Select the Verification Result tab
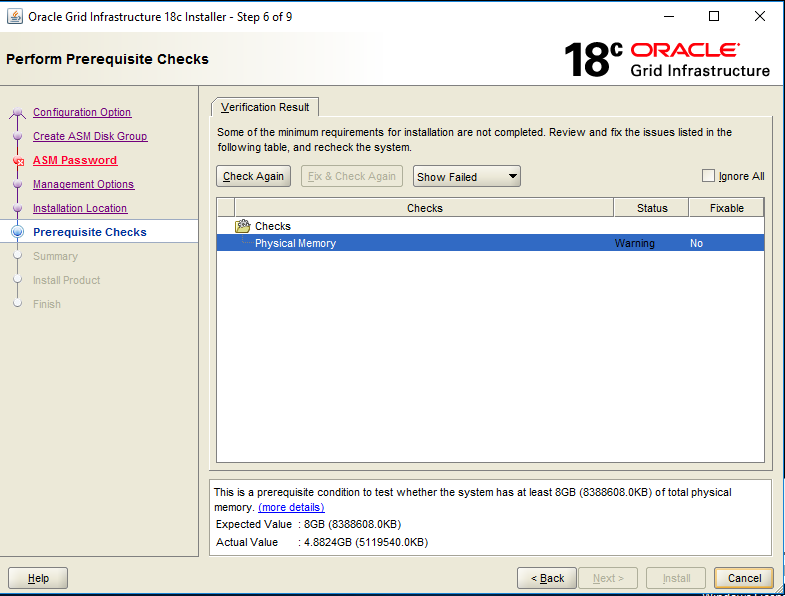The width and height of the screenshot is (785, 596). coord(265,107)
